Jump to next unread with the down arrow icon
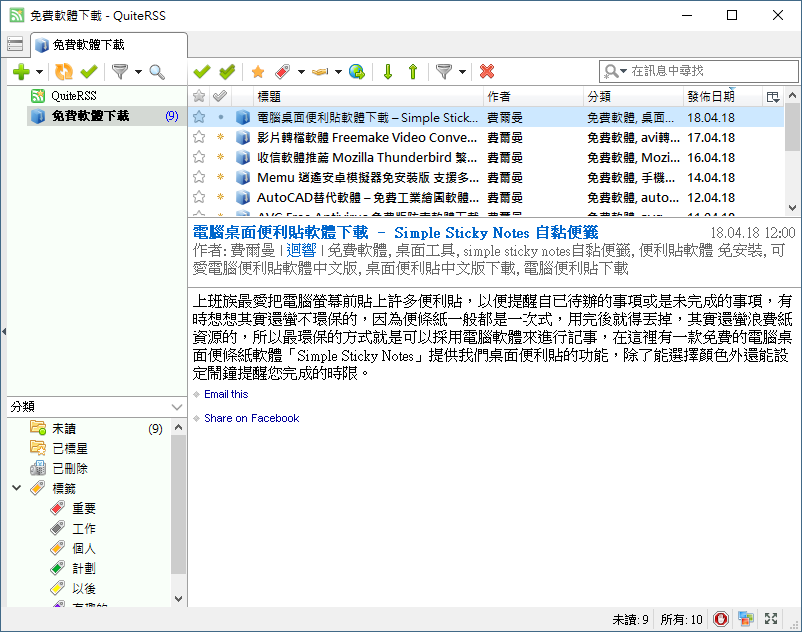 pos(389,71)
